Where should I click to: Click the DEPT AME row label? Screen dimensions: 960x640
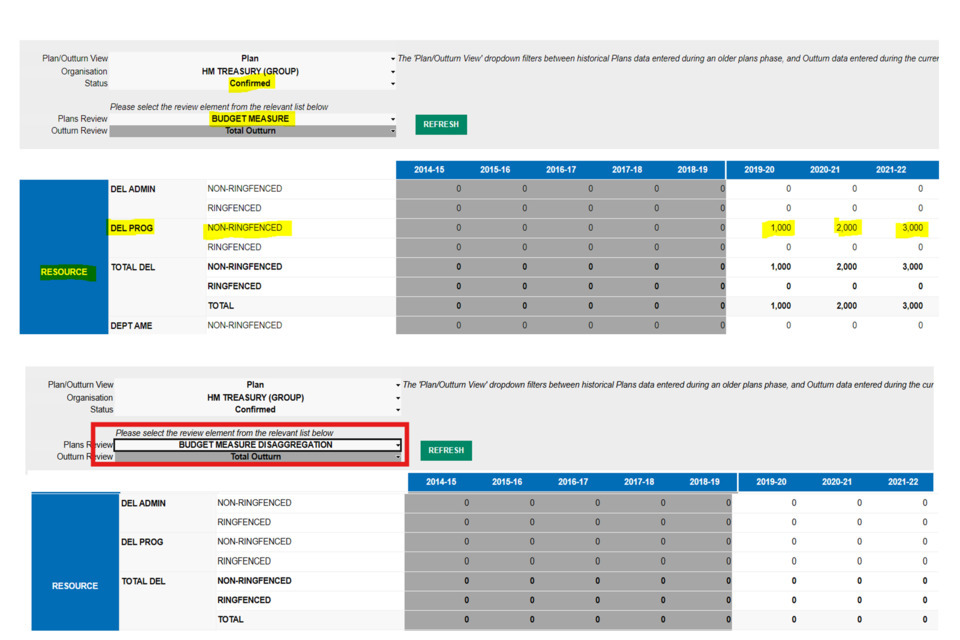[131, 325]
